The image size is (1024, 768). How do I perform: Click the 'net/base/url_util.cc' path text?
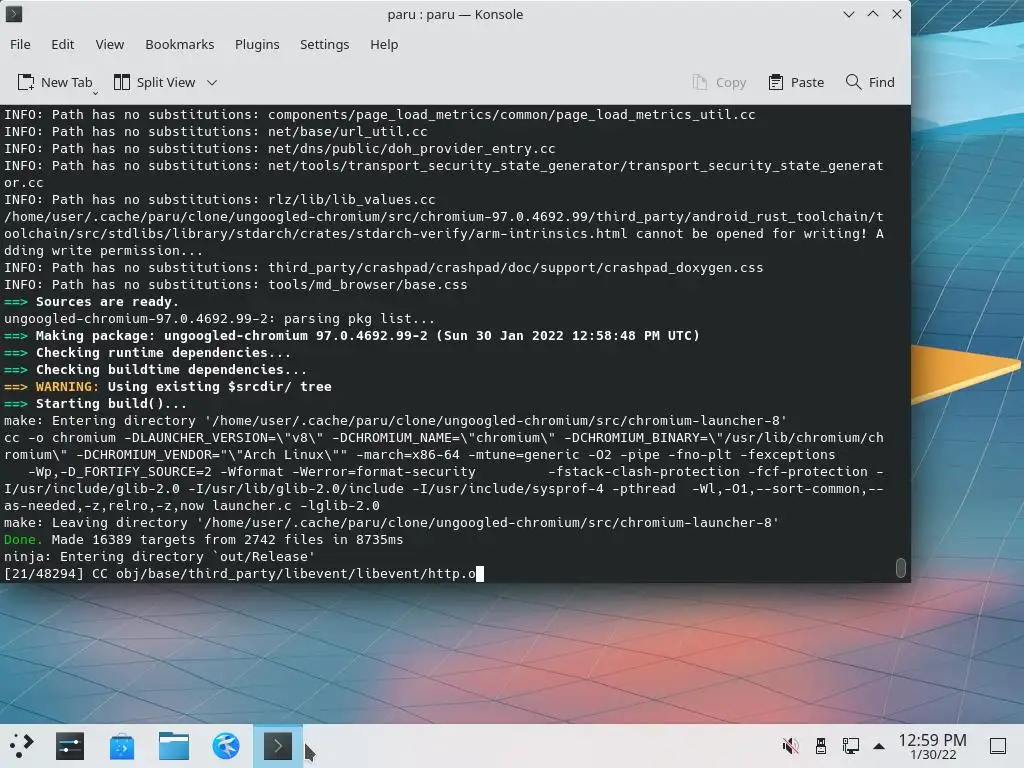(347, 132)
